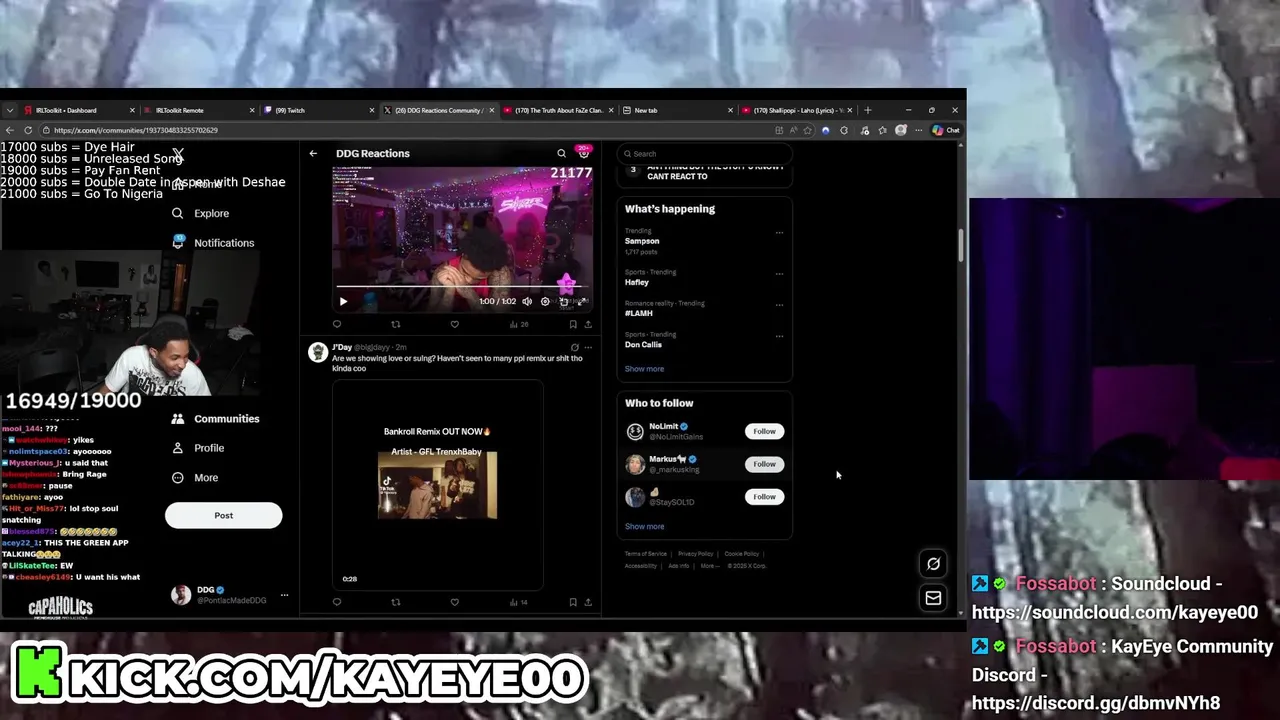Share the top video post
The width and height of the screenshot is (1280, 720).
(x=588, y=324)
